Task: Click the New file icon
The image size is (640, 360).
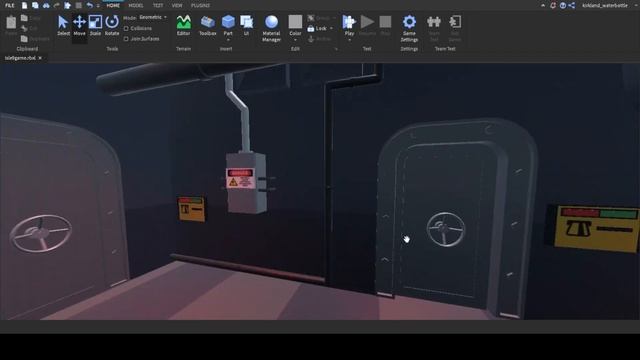Action: 24,5
